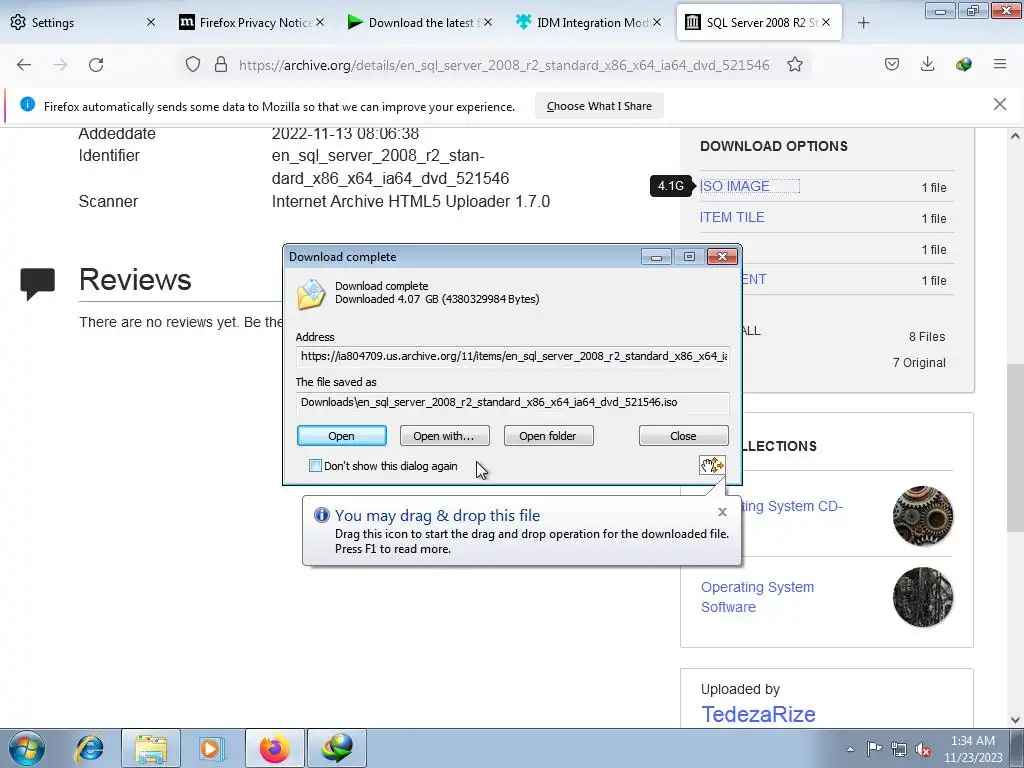Close the Settings tab
This screenshot has height=768, width=1024.
point(151,22)
